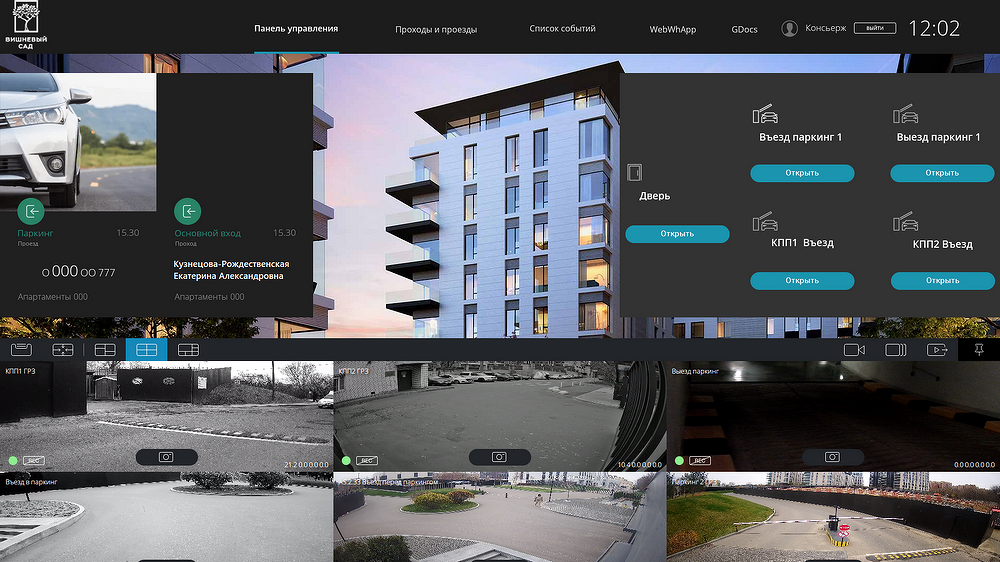Open the Список событий tab

pos(562,29)
